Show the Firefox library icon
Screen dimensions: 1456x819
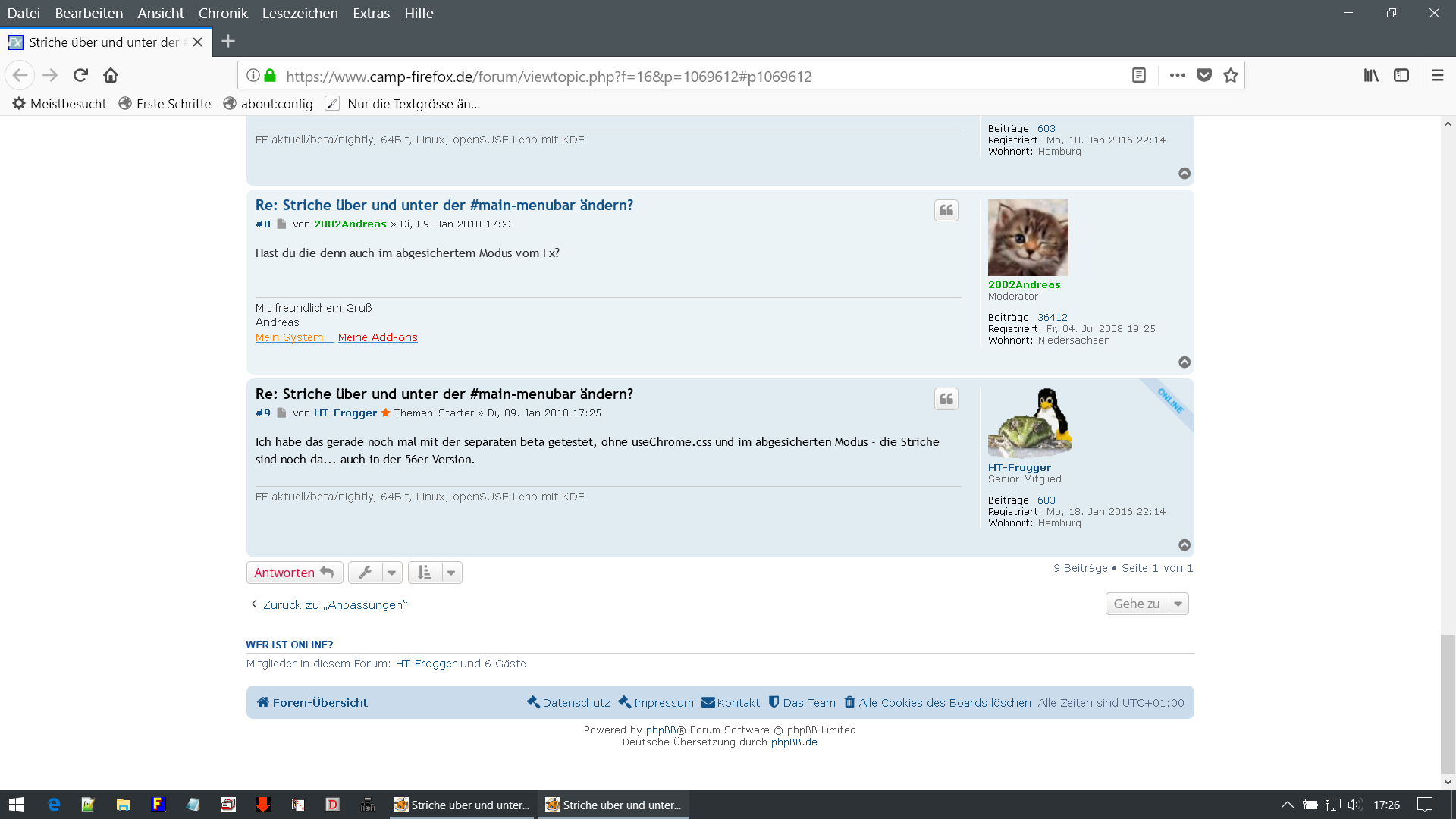pos(1371,75)
